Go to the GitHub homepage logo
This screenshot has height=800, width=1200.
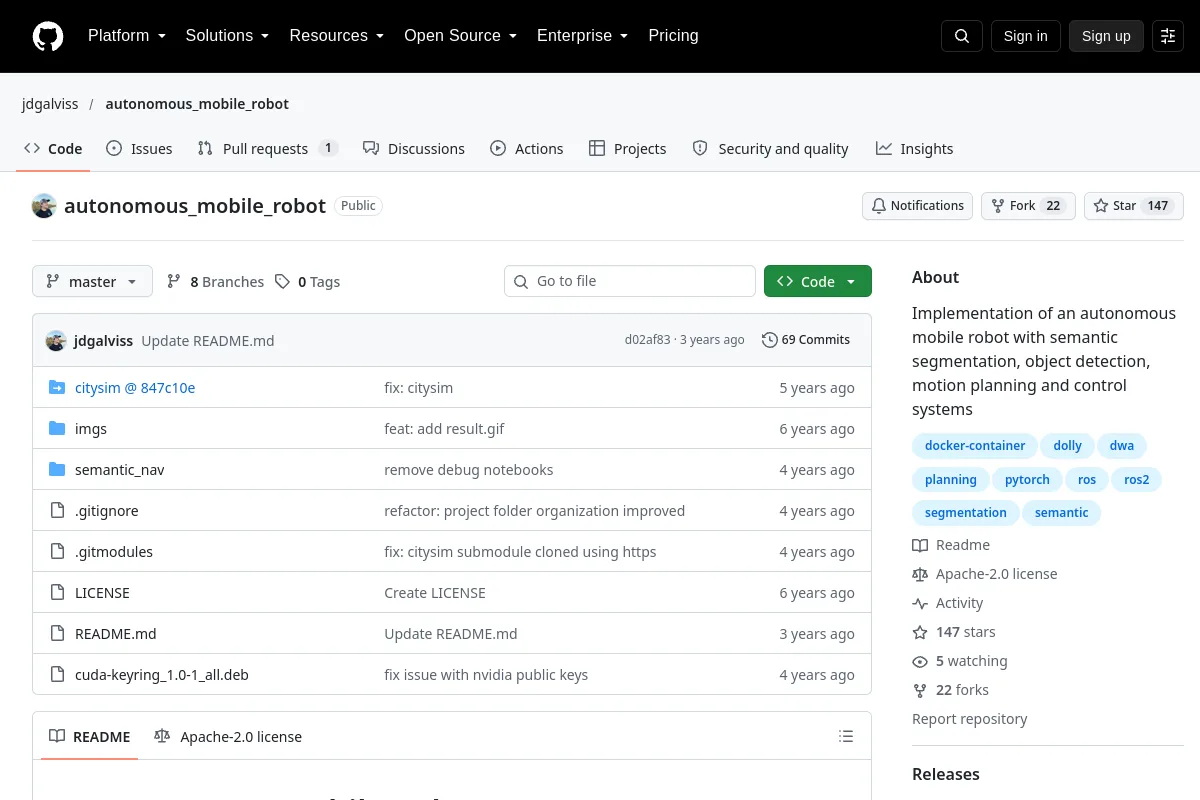48,36
